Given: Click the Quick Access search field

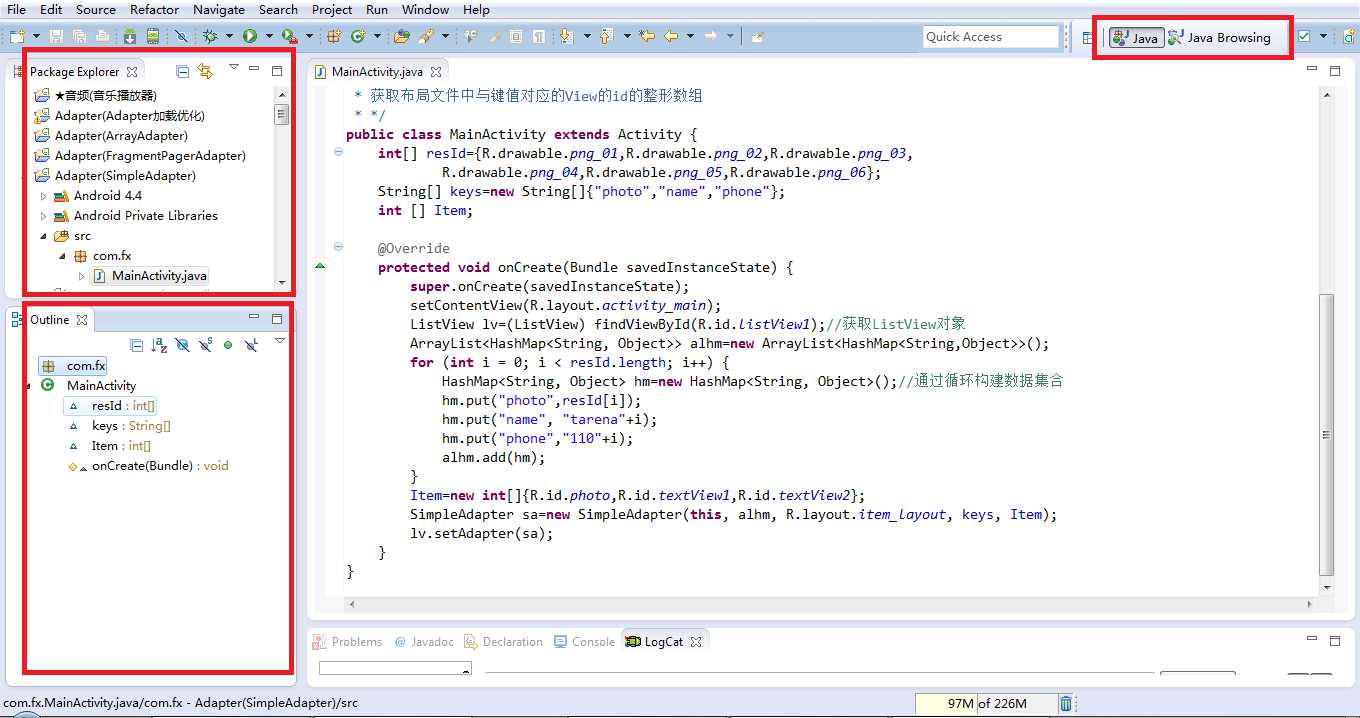Looking at the screenshot, I should 990,37.
